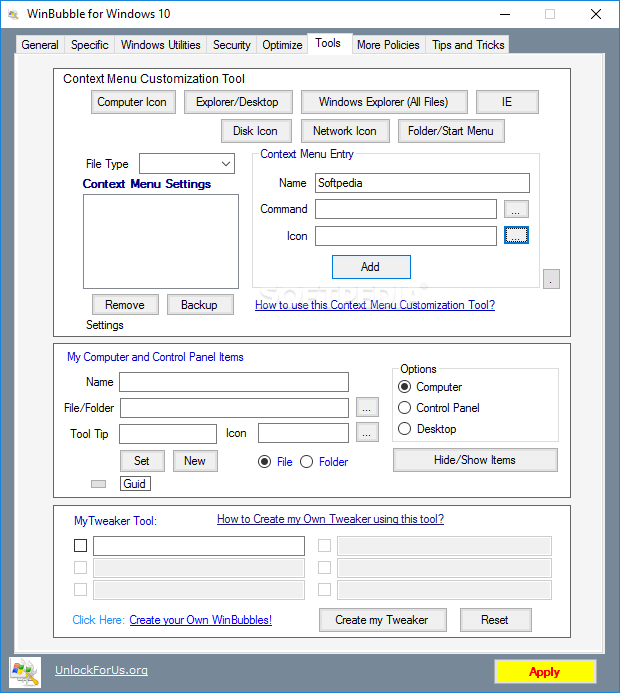Minimize the WinBubble window
This screenshot has height=693, width=620.
point(505,14)
